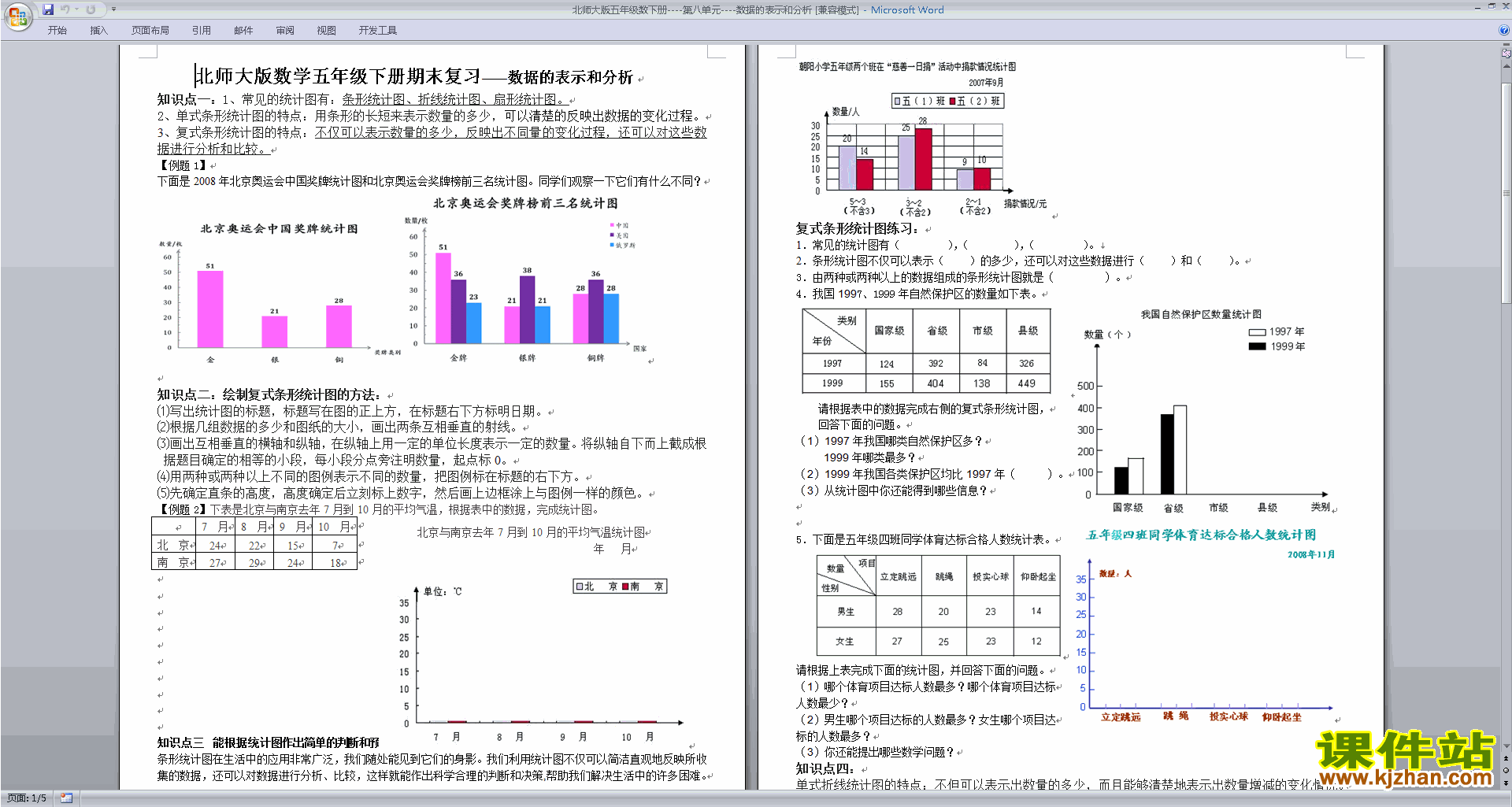Click the title 五年级四班同学体育达标合格人数统计图
The height and width of the screenshot is (807, 1512).
(1201, 535)
